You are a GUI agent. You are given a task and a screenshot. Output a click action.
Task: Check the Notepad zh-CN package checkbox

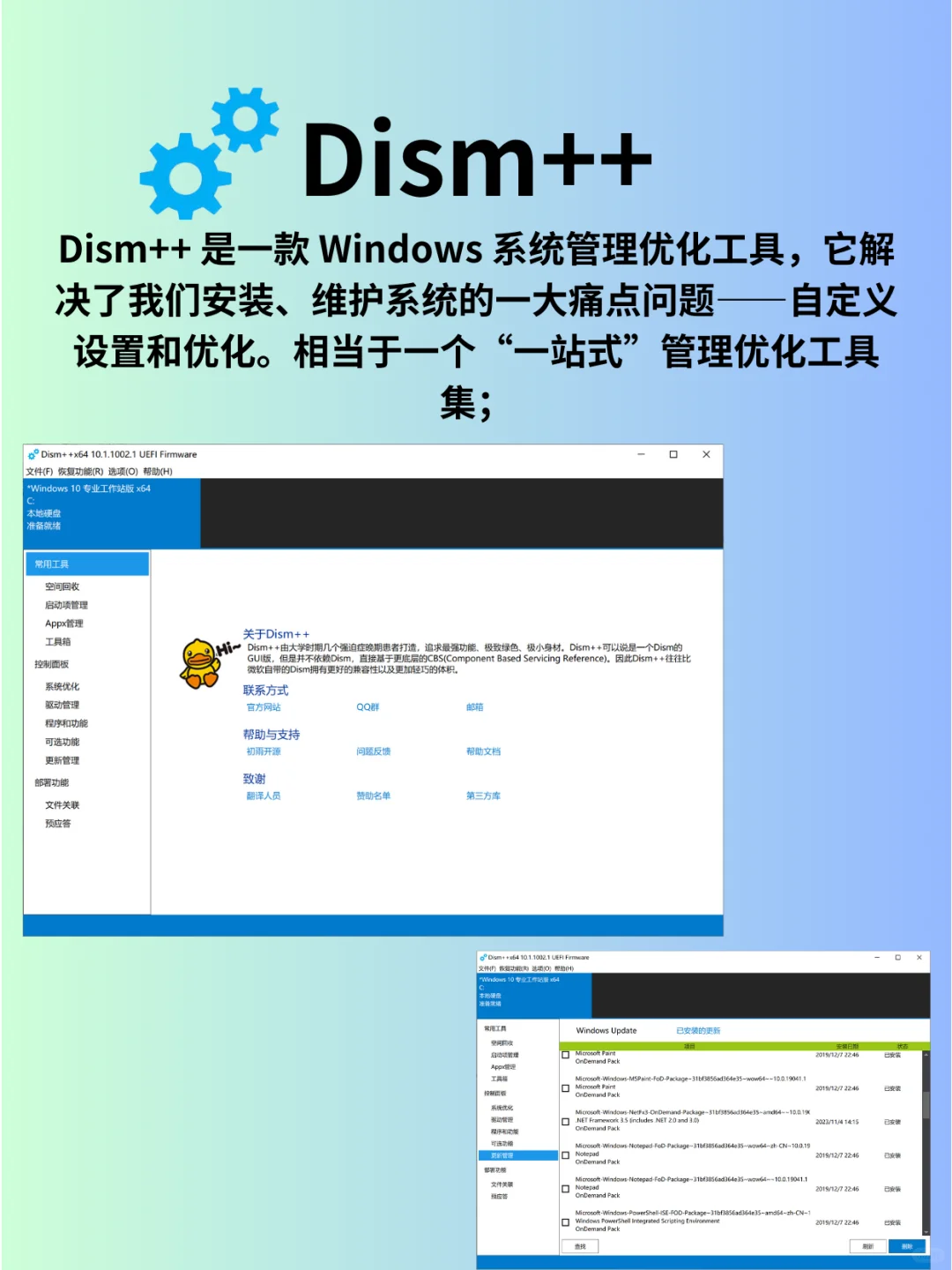[x=565, y=1155]
